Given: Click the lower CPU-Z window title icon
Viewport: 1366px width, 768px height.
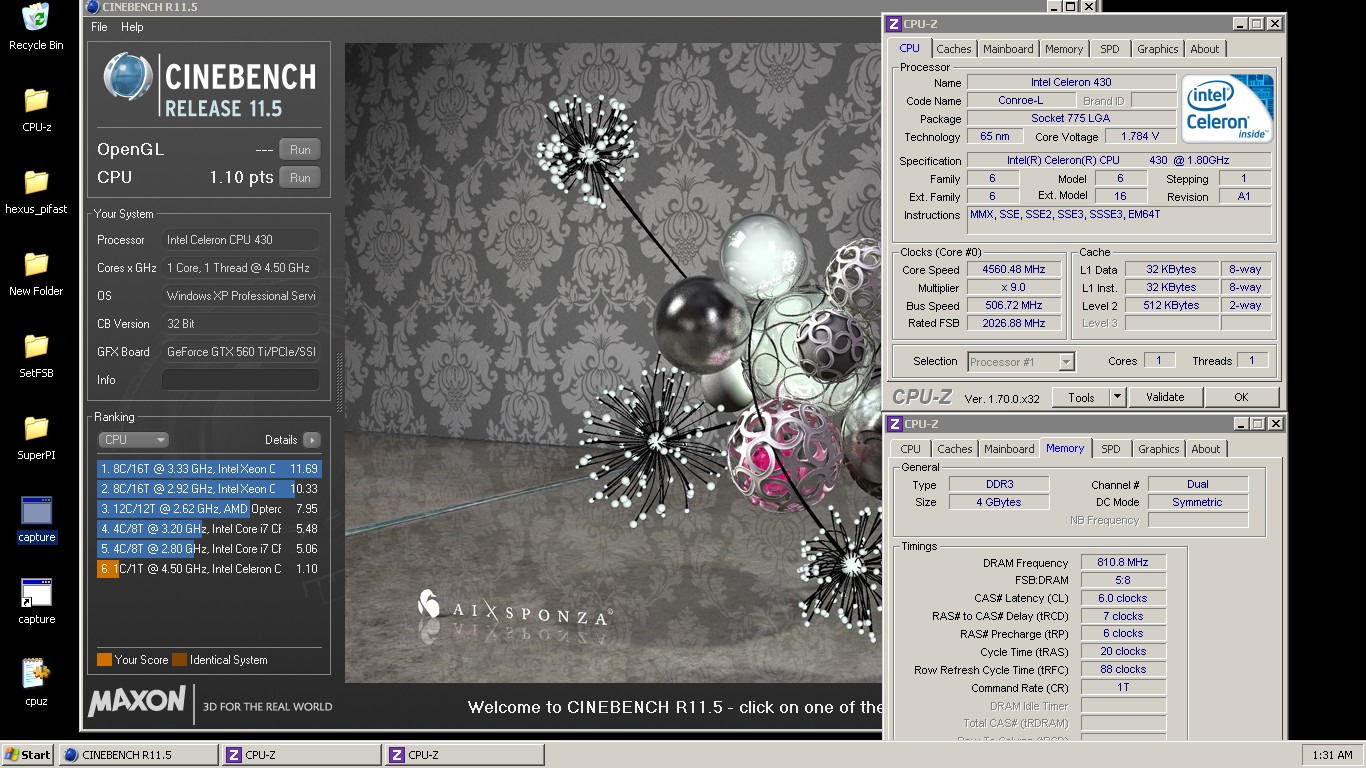Looking at the screenshot, I should click(x=896, y=424).
